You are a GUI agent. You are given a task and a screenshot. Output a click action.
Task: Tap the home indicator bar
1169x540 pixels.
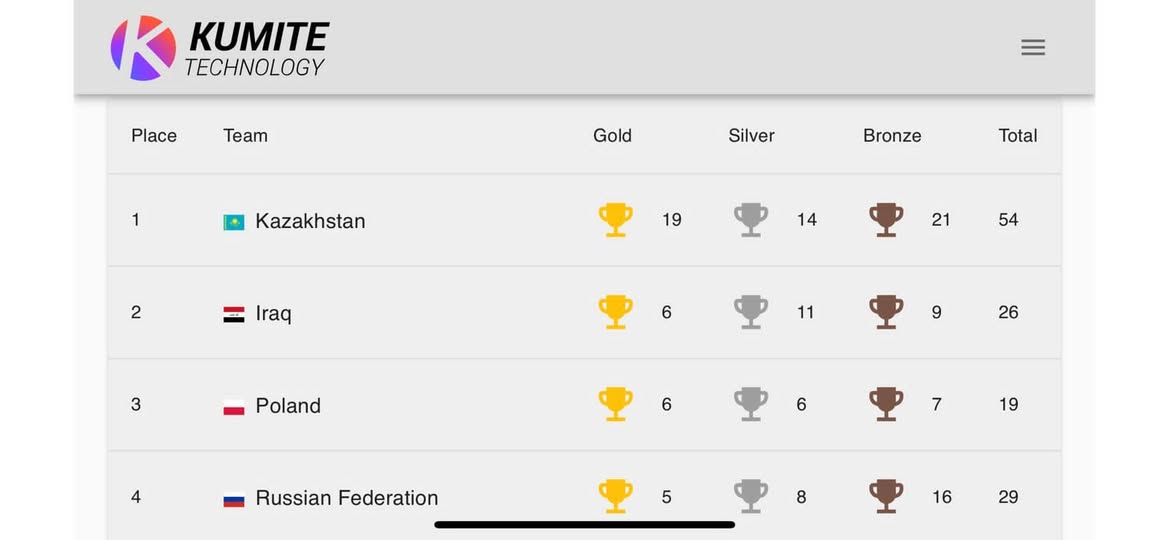click(584, 524)
